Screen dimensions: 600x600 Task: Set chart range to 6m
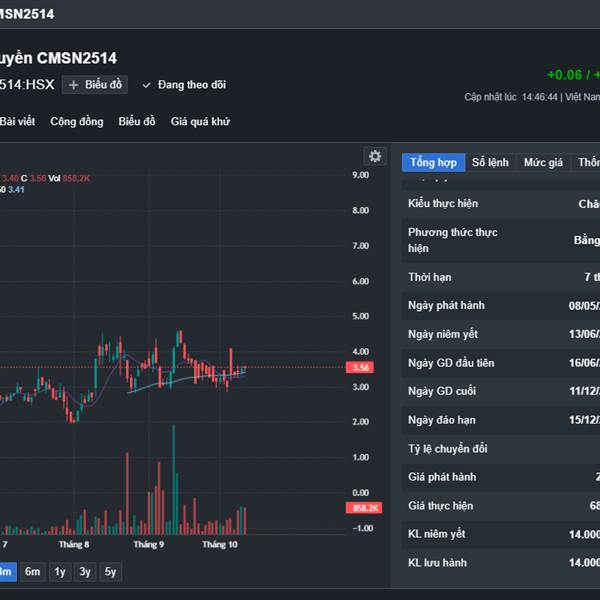[33, 571]
